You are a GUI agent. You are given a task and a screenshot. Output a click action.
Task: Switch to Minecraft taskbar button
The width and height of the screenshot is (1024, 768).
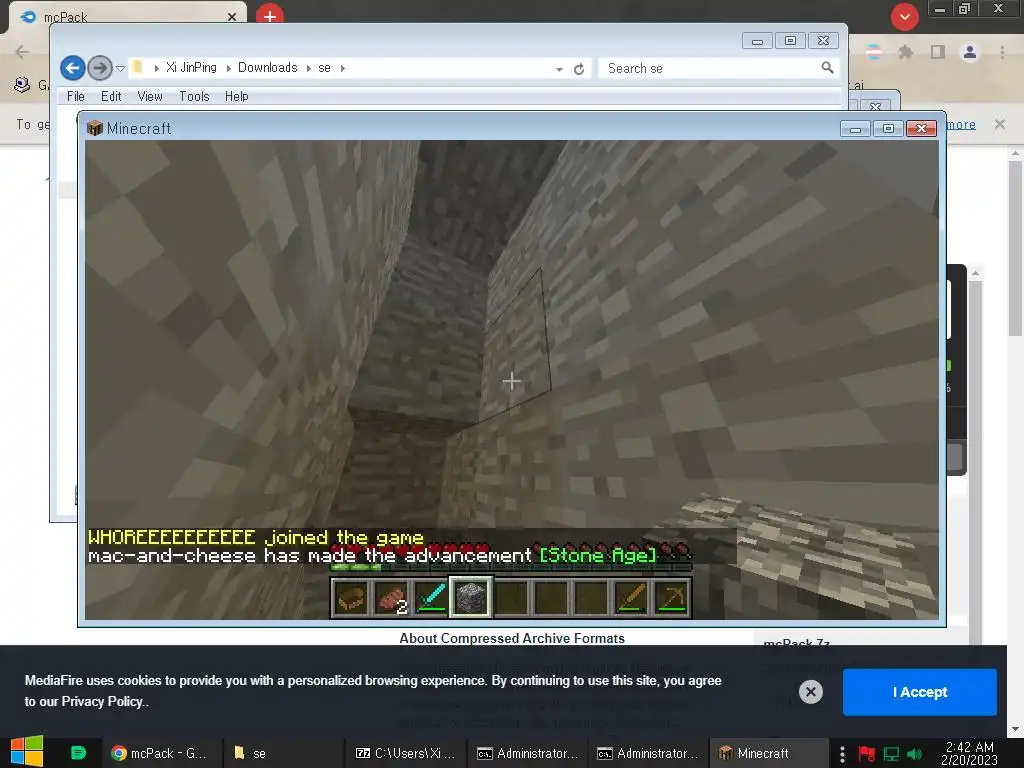pyautogui.click(x=771, y=753)
